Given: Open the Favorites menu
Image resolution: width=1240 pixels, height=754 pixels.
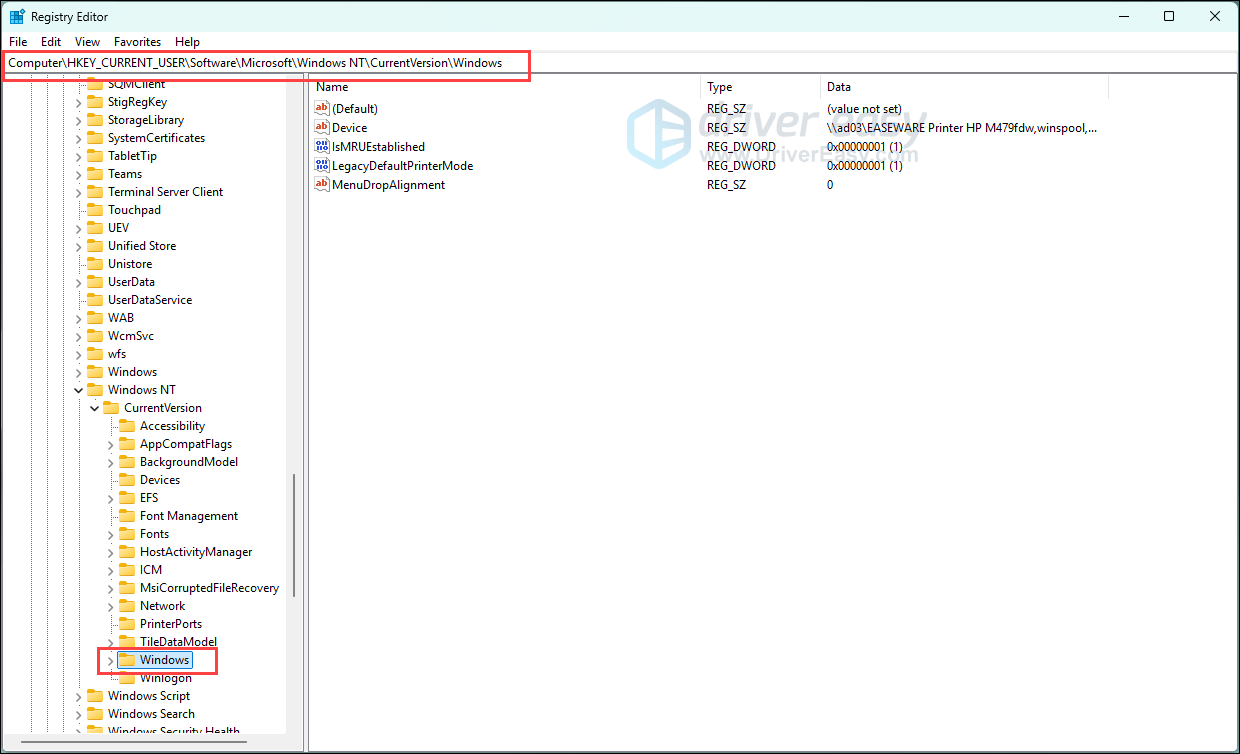Looking at the screenshot, I should pyautogui.click(x=137, y=42).
